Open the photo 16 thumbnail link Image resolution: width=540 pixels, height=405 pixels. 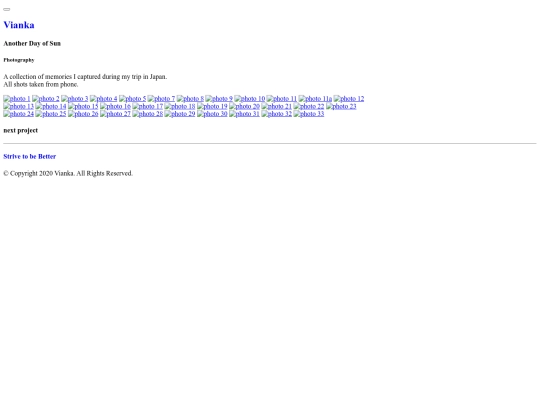coord(115,106)
